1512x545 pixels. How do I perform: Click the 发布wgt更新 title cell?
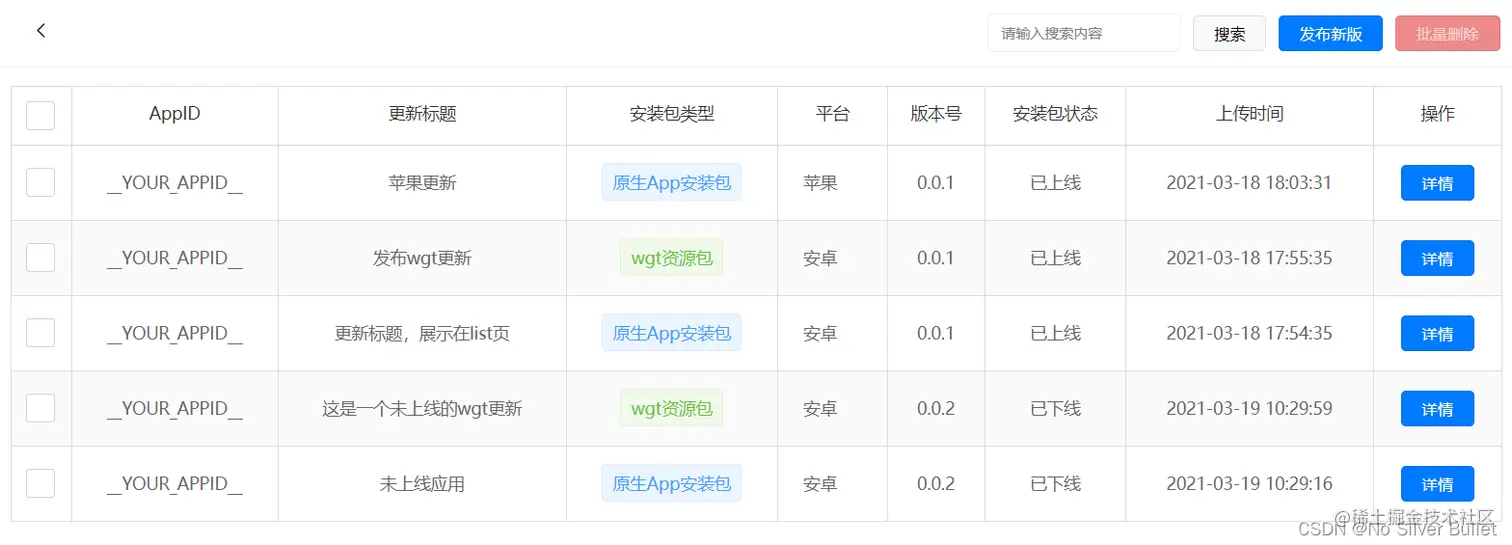click(x=422, y=258)
